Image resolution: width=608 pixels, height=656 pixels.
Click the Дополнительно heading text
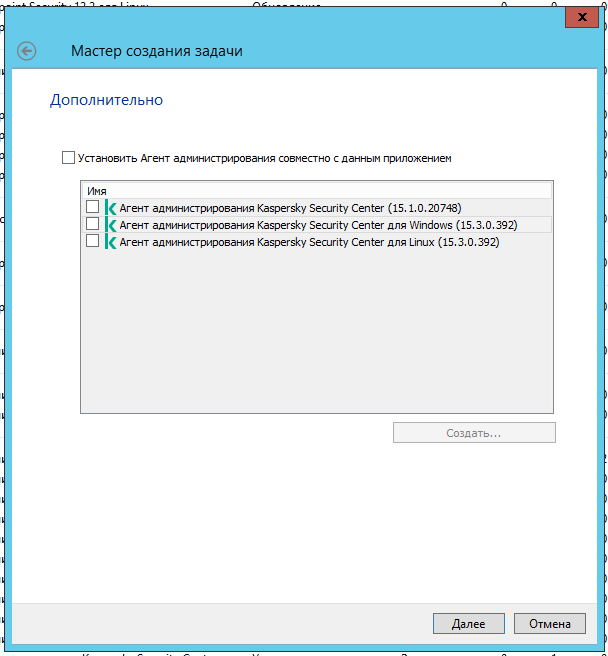pyautogui.click(x=106, y=100)
